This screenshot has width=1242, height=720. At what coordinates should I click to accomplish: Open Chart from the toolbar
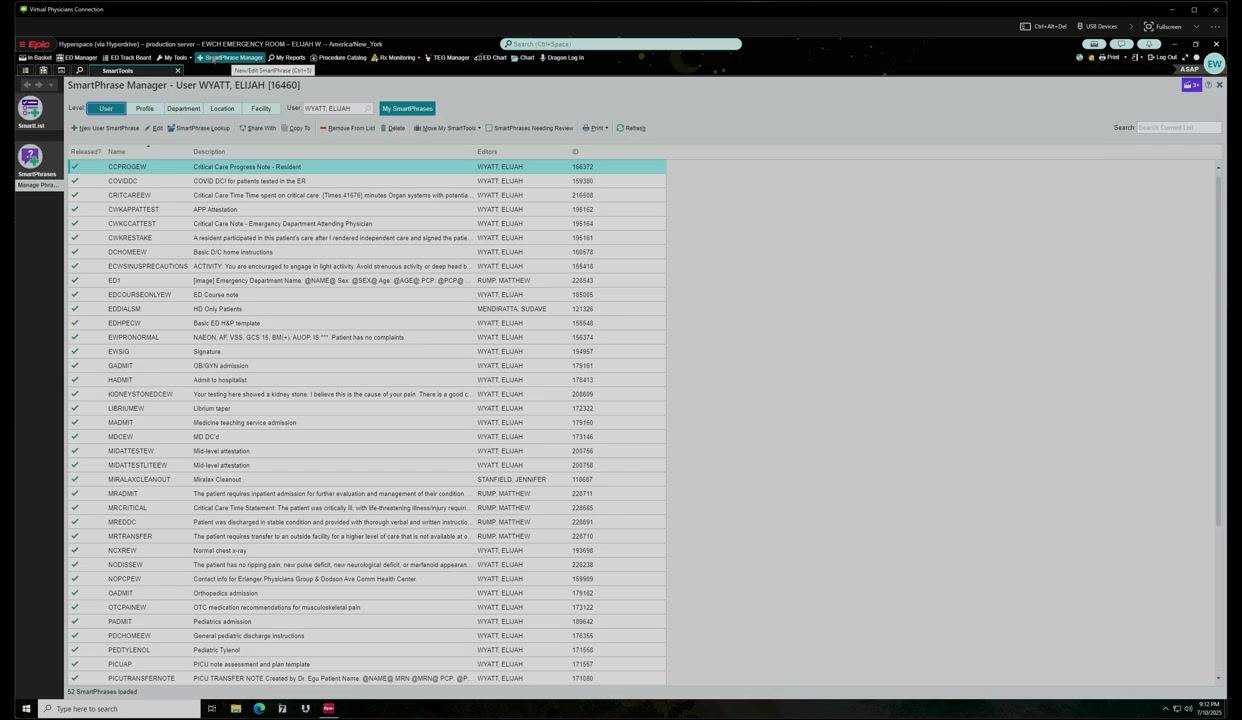[523, 58]
